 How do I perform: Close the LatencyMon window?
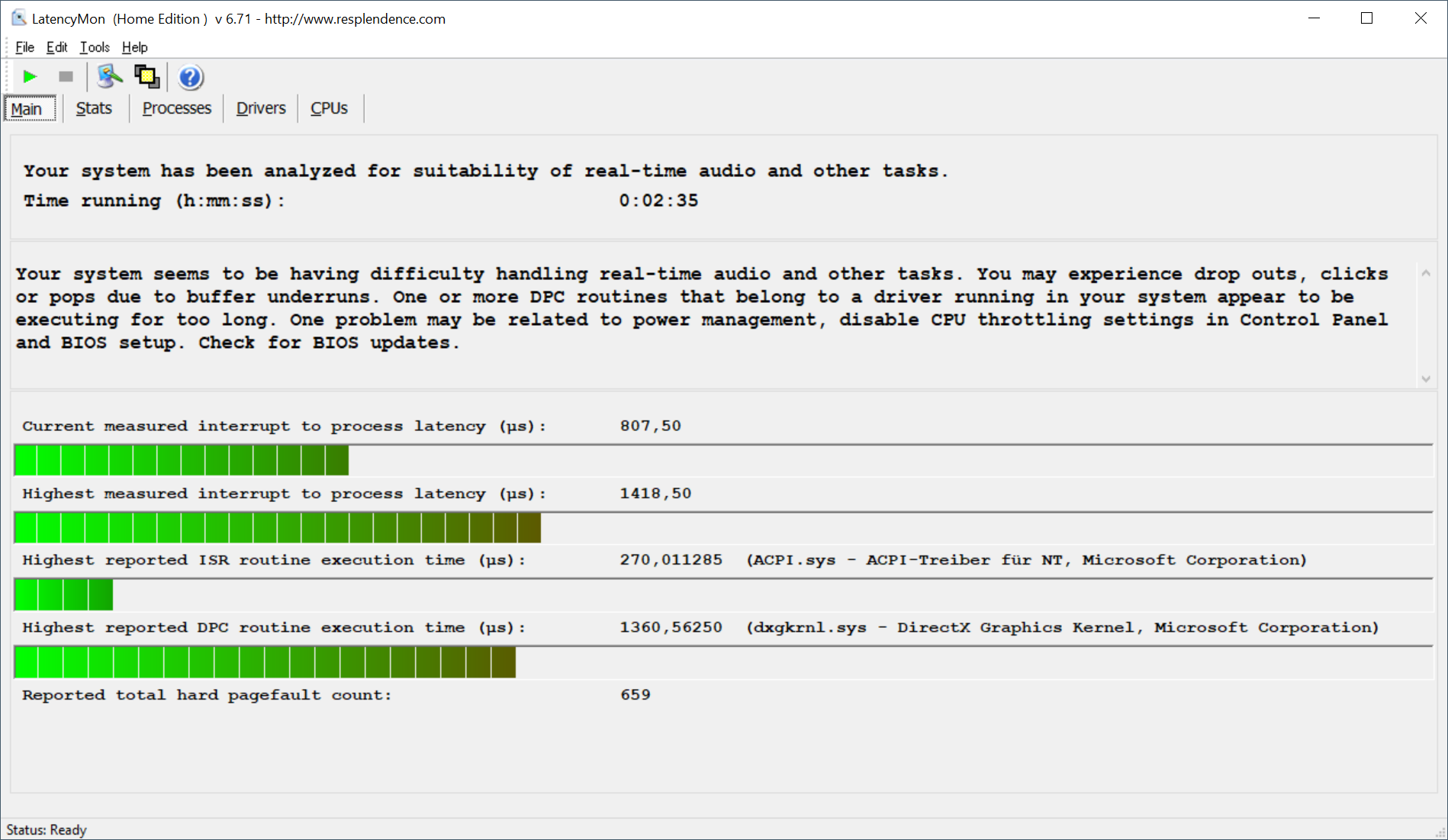click(1421, 18)
